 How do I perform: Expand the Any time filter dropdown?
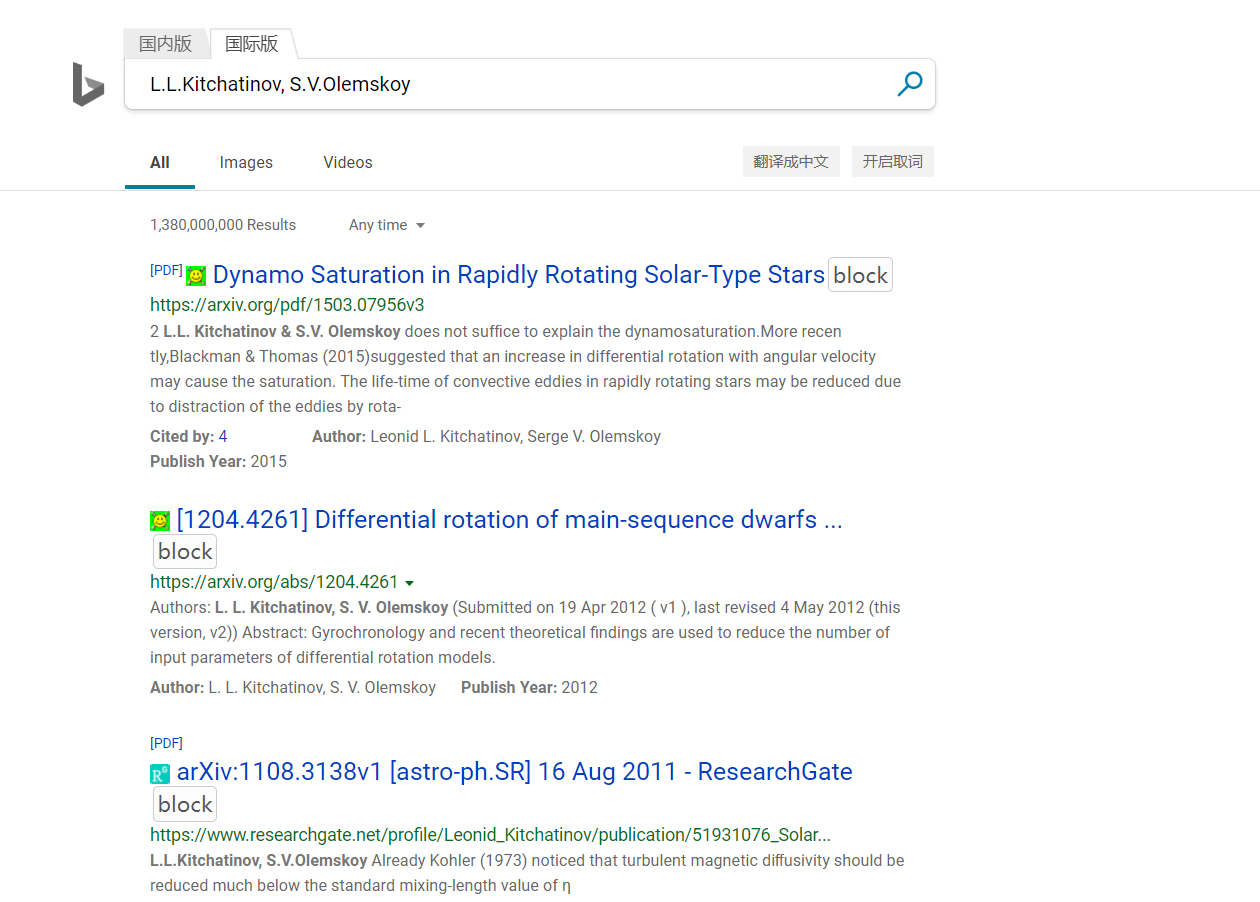click(387, 225)
